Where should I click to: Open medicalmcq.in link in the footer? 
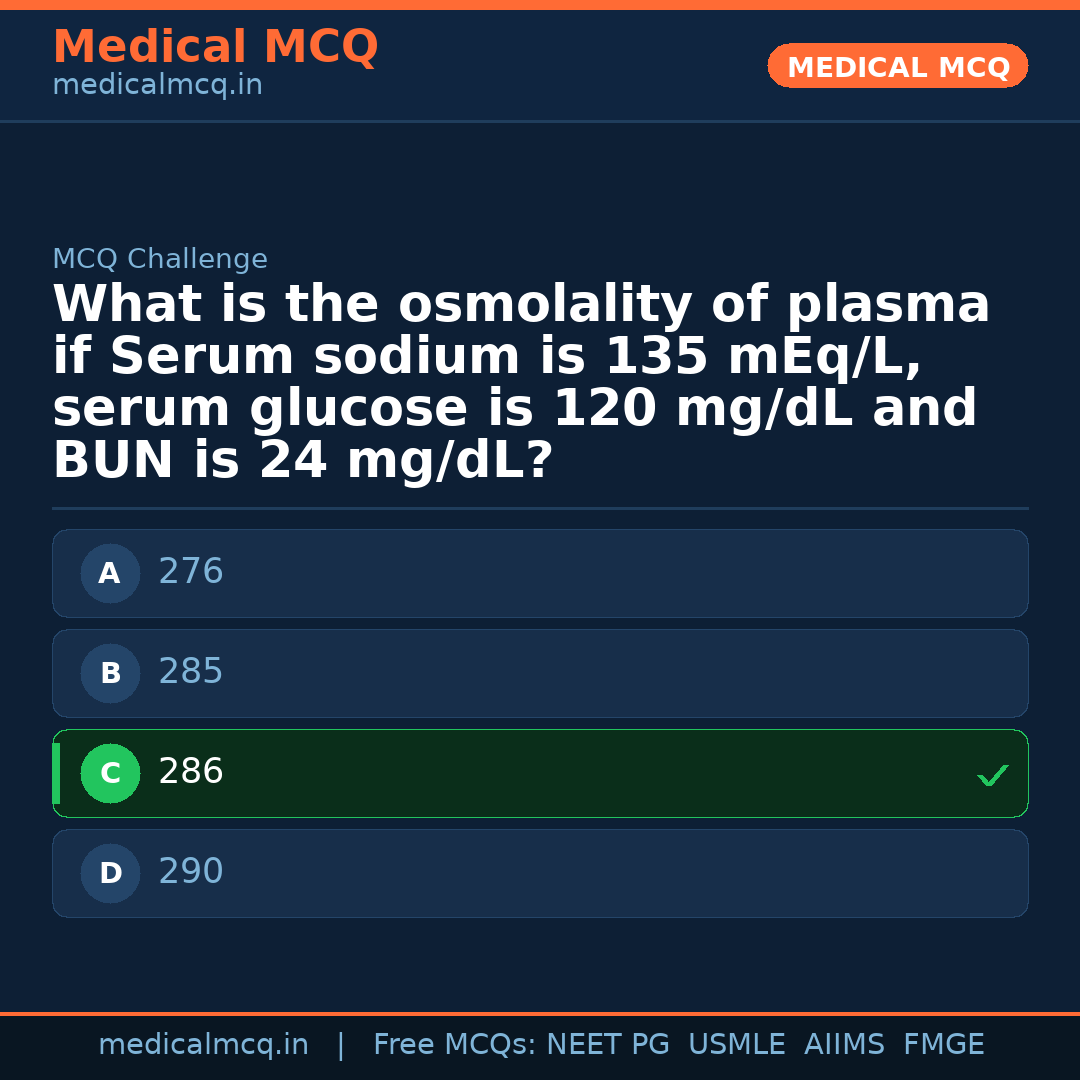click(203, 1045)
